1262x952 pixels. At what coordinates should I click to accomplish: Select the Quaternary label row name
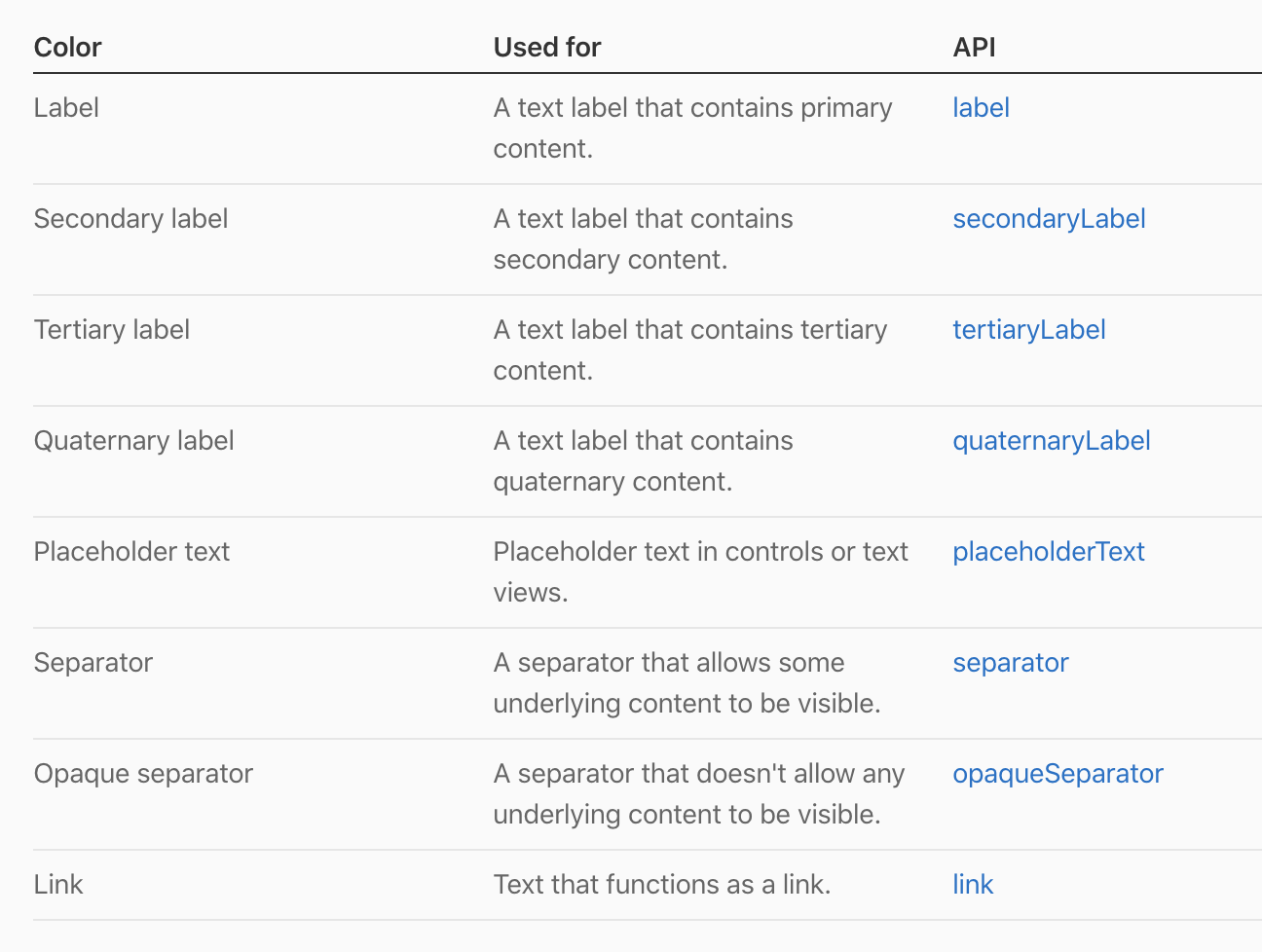[133, 441]
